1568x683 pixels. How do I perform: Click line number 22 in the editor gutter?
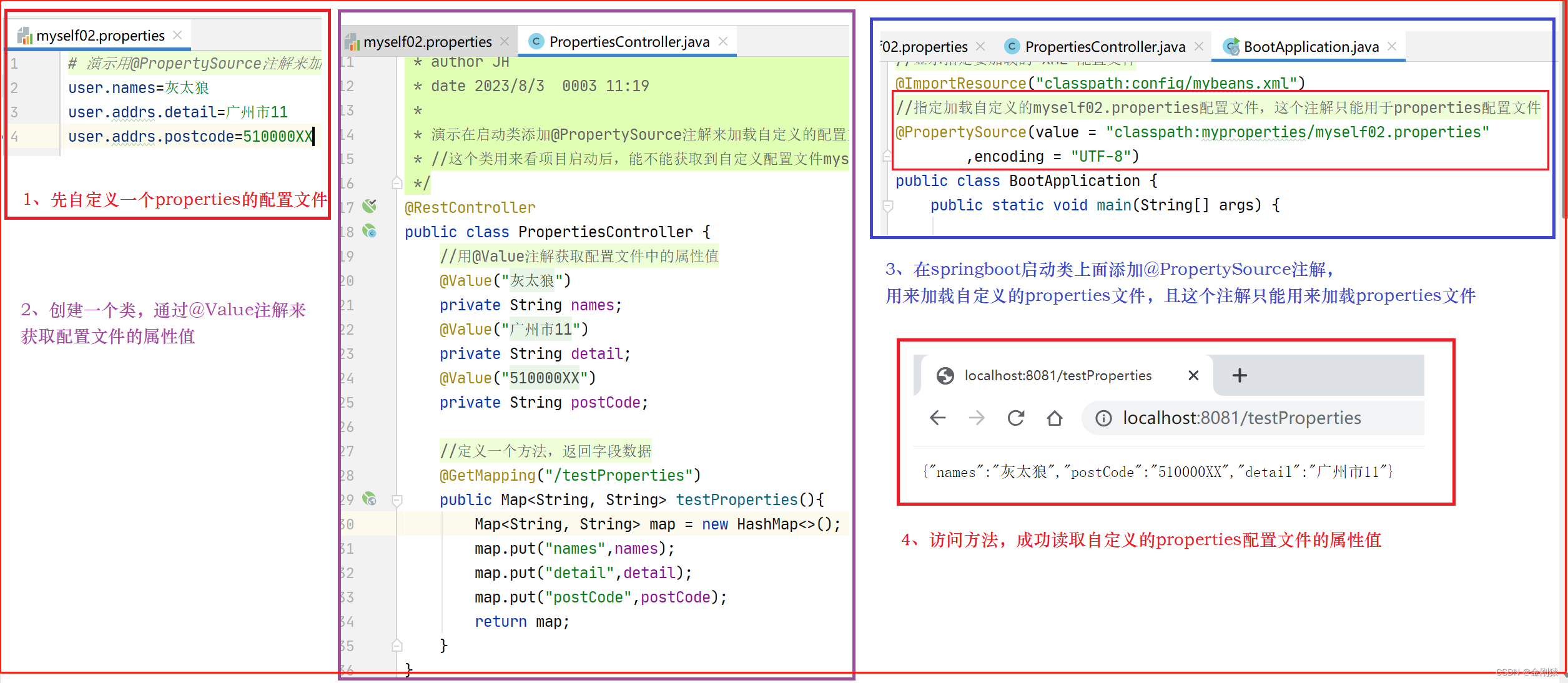point(347,329)
